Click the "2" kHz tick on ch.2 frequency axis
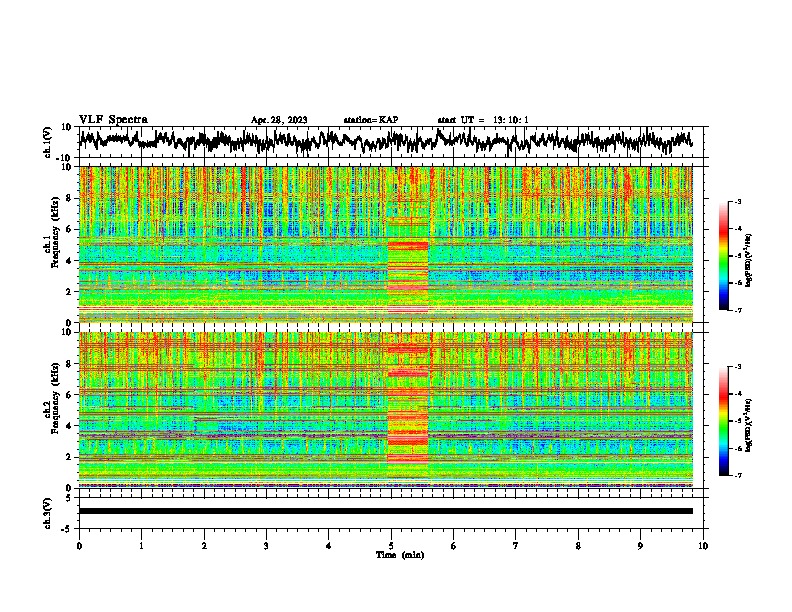This screenshot has width=792, height=612. 70,457
